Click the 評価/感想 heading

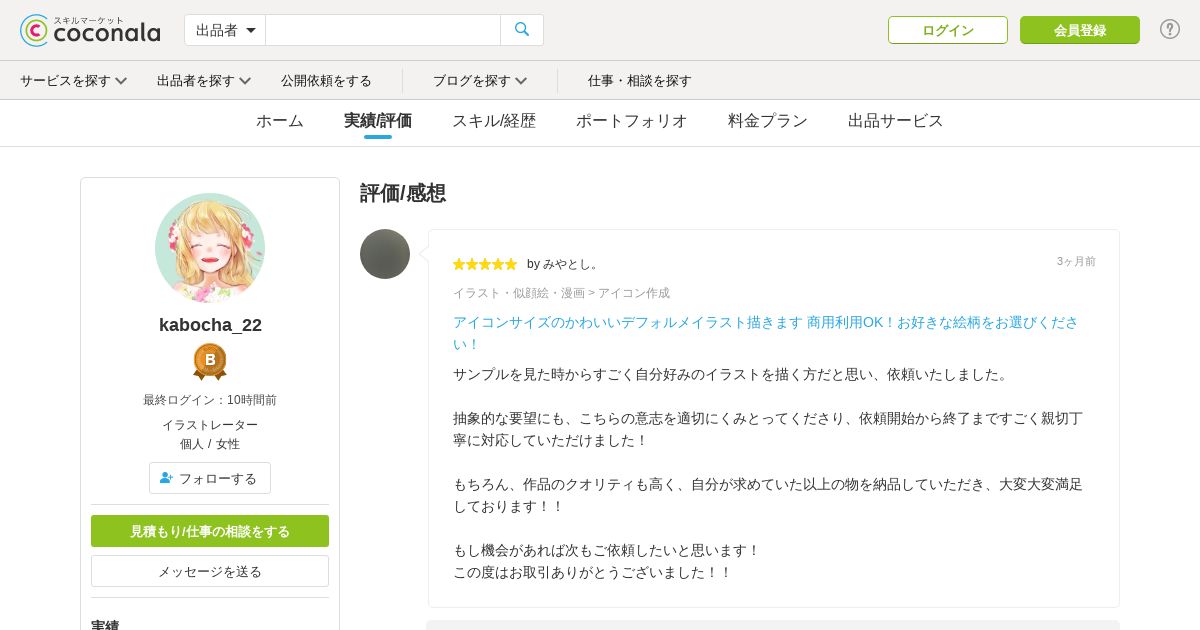tap(403, 193)
